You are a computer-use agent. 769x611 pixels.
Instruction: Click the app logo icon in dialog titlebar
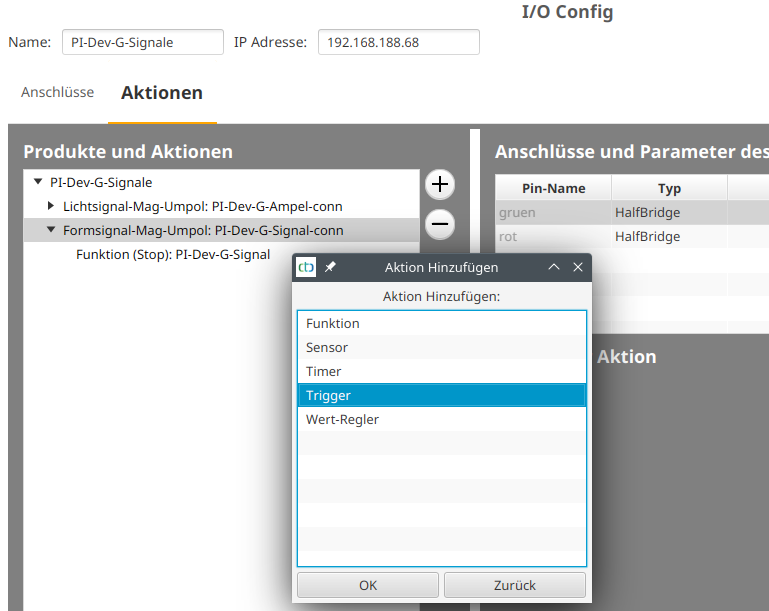[x=307, y=268]
